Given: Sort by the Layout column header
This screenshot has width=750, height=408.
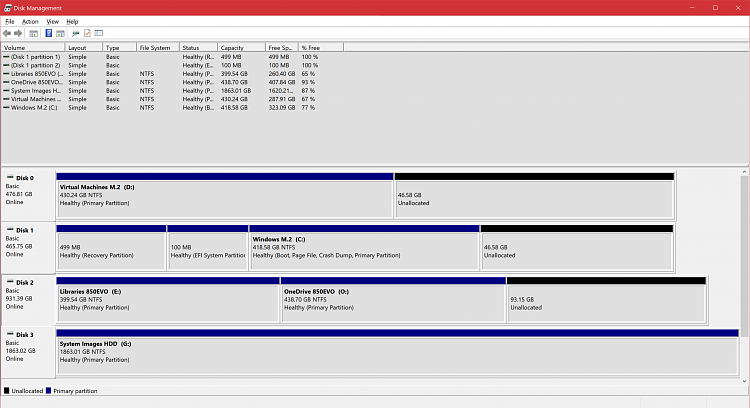Looking at the screenshot, I should (84, 48).
